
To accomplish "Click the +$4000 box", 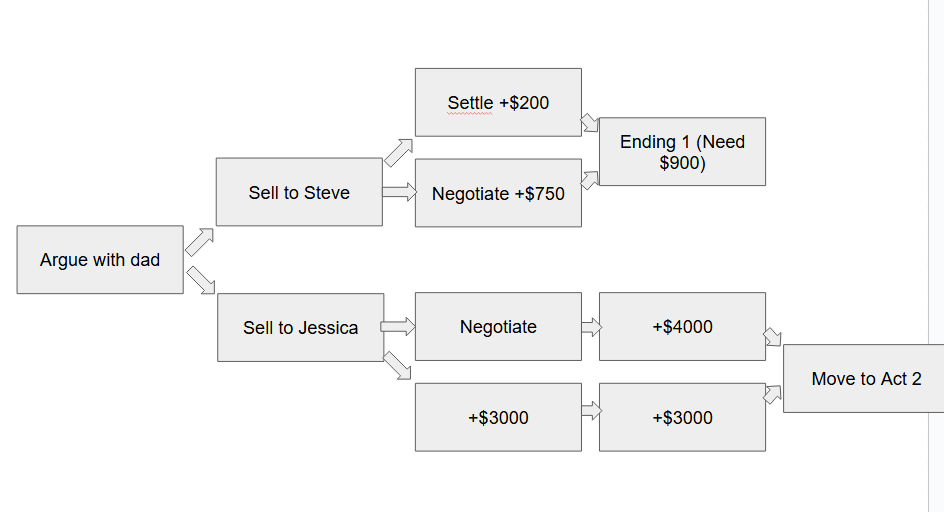I will [682, 327].
